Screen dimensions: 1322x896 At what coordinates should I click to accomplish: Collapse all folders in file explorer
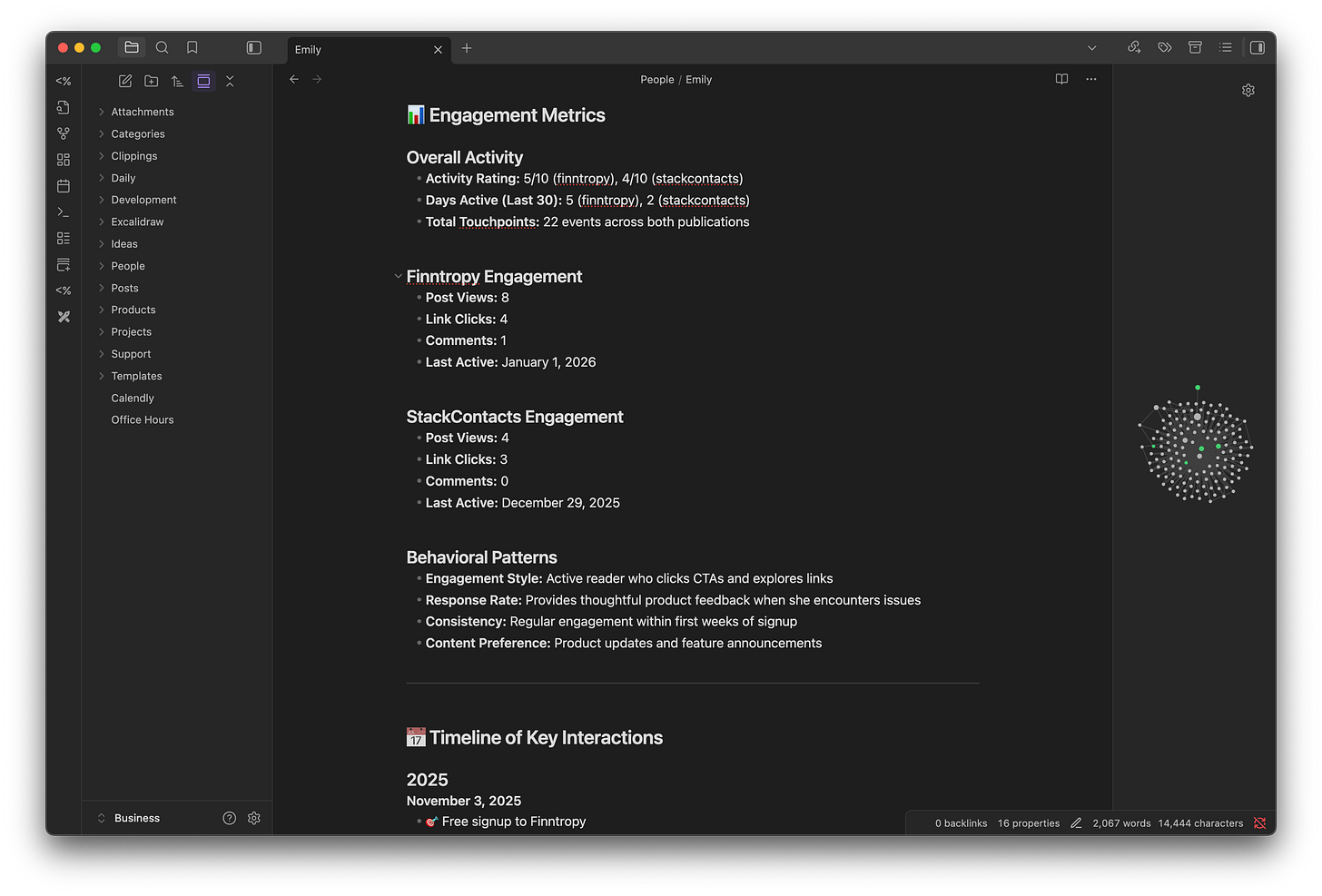pos(230,81)
